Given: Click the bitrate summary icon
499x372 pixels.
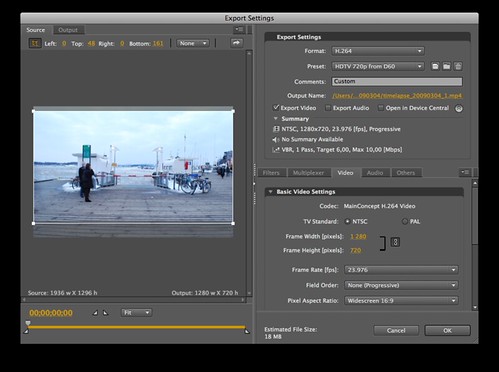Looking at the screenshot, I should (x=276, y=150).
